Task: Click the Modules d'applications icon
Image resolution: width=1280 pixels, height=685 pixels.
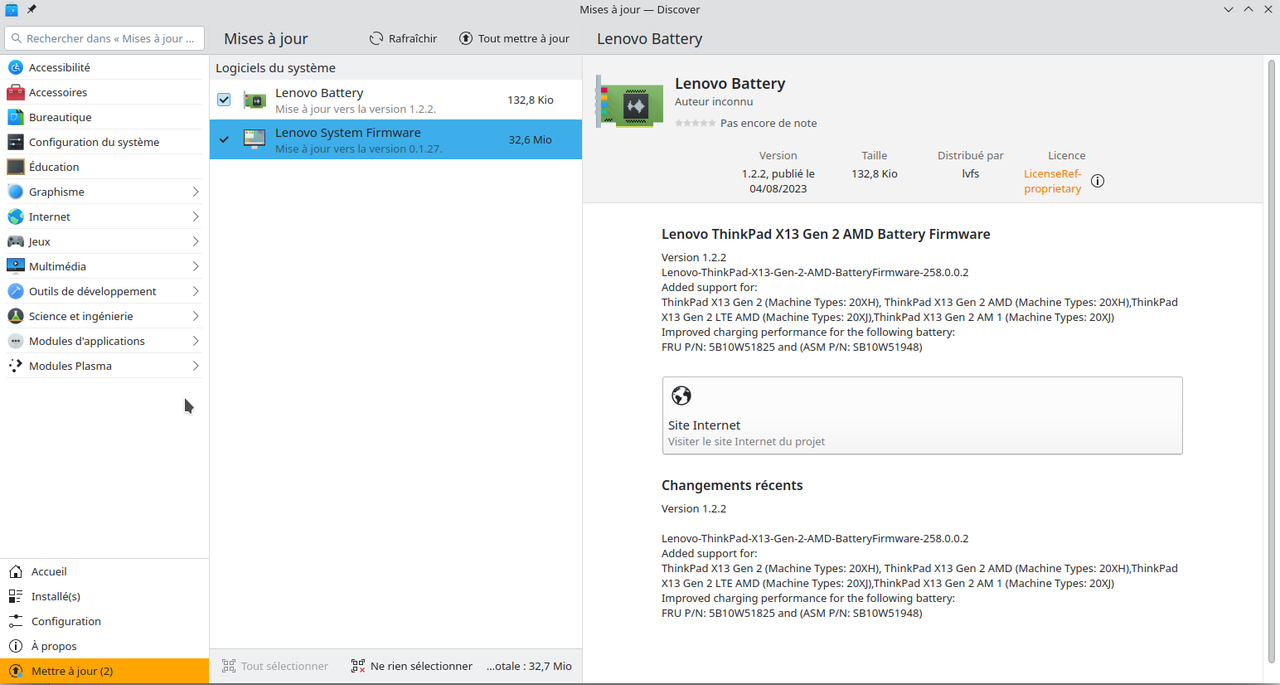Action: click(x=15, y=341)
